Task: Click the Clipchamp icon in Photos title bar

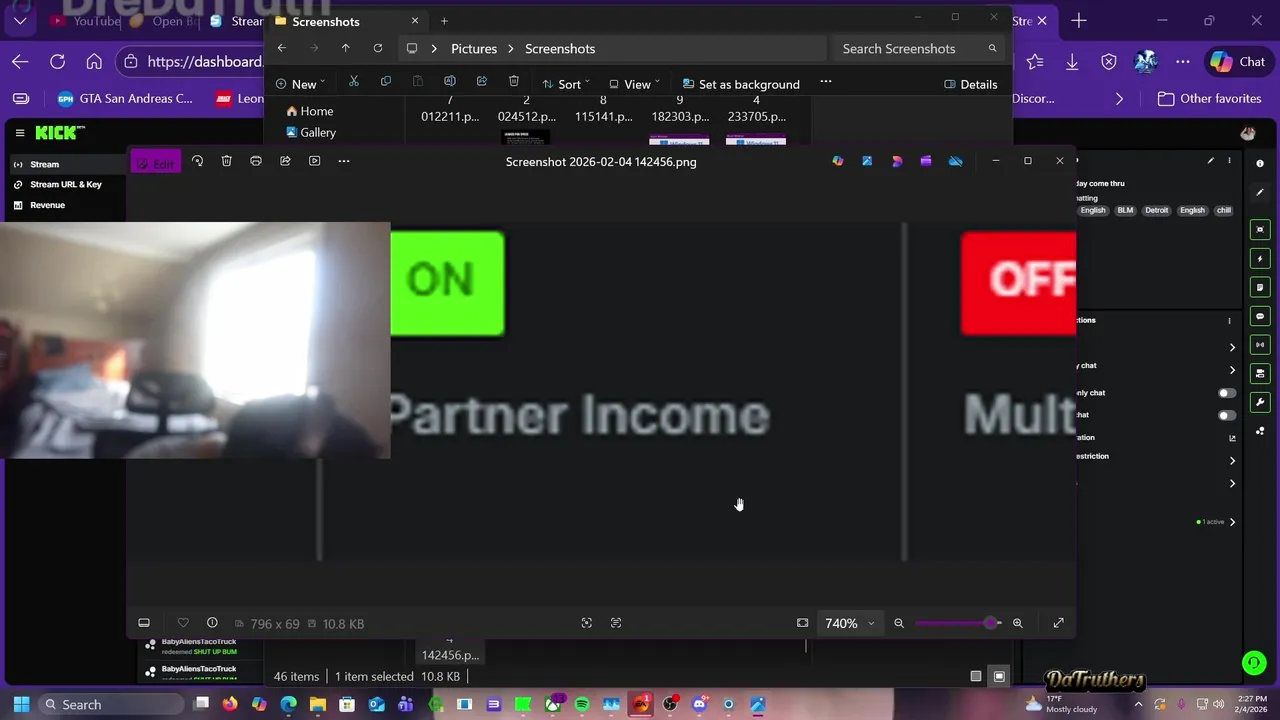Action: pyautogui.click(x=926, y=161)
